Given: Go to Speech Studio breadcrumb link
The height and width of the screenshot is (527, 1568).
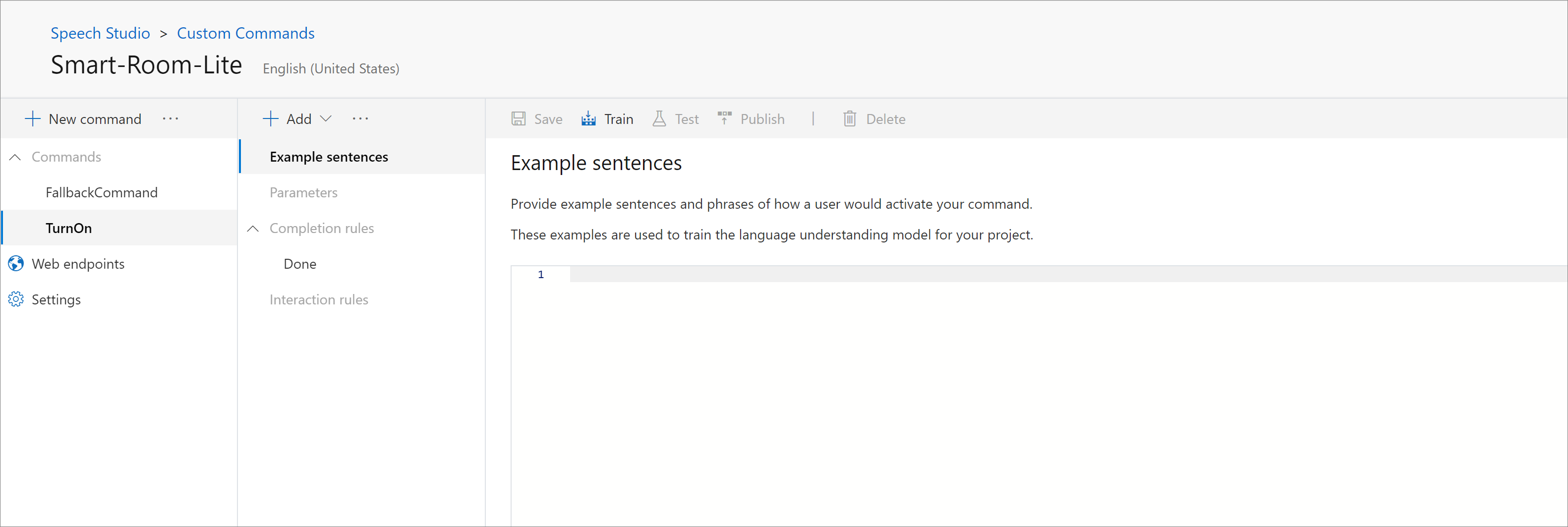Looking at the screenshot, I should [x=101, y=34].
